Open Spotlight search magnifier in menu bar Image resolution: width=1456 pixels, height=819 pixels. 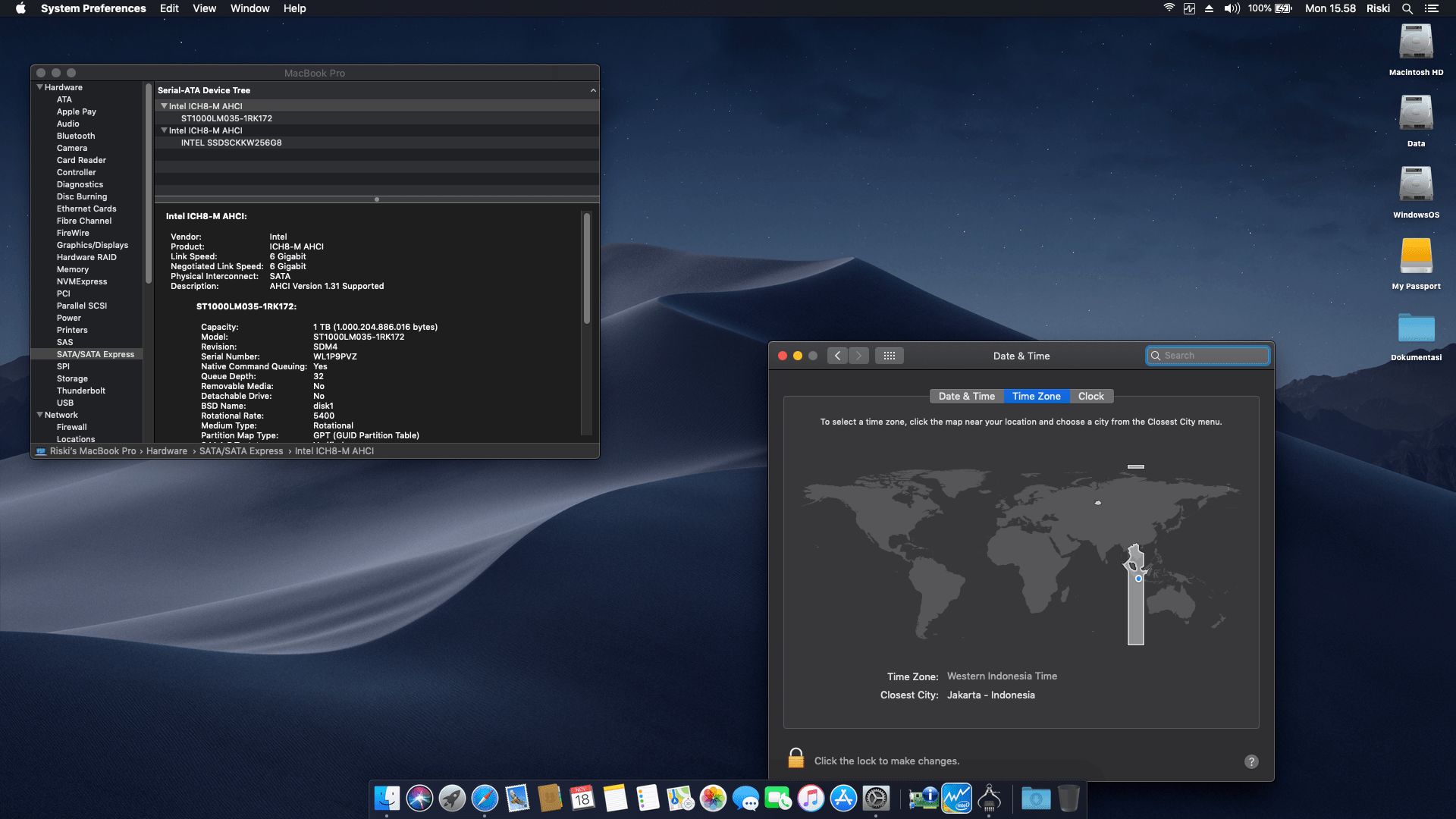(1407, 8)
